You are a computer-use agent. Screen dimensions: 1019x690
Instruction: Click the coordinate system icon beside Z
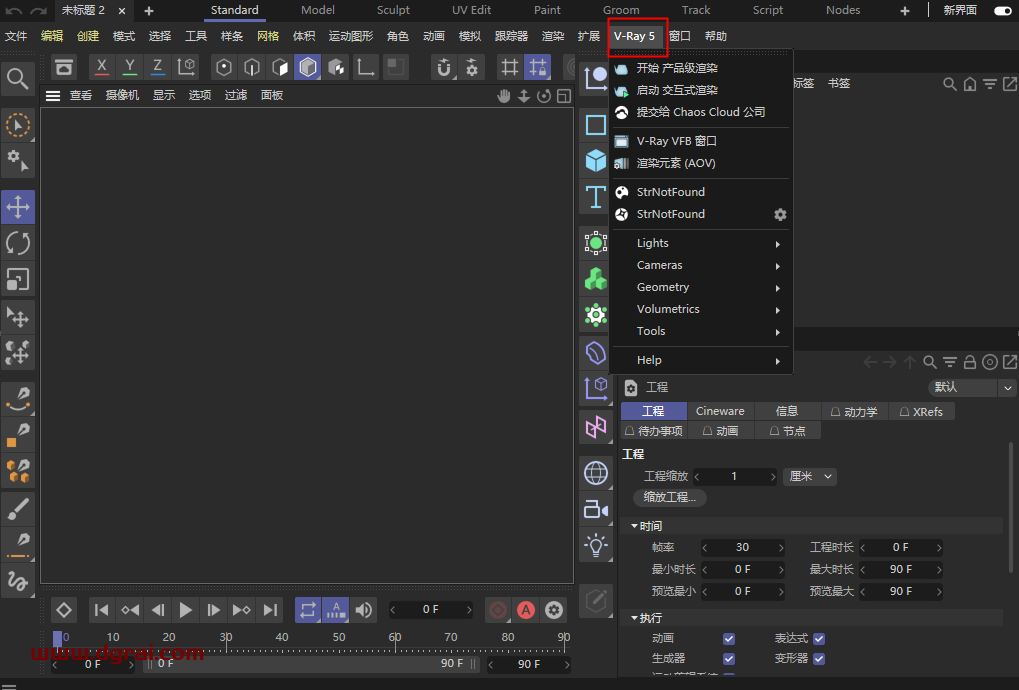(187, 66)
